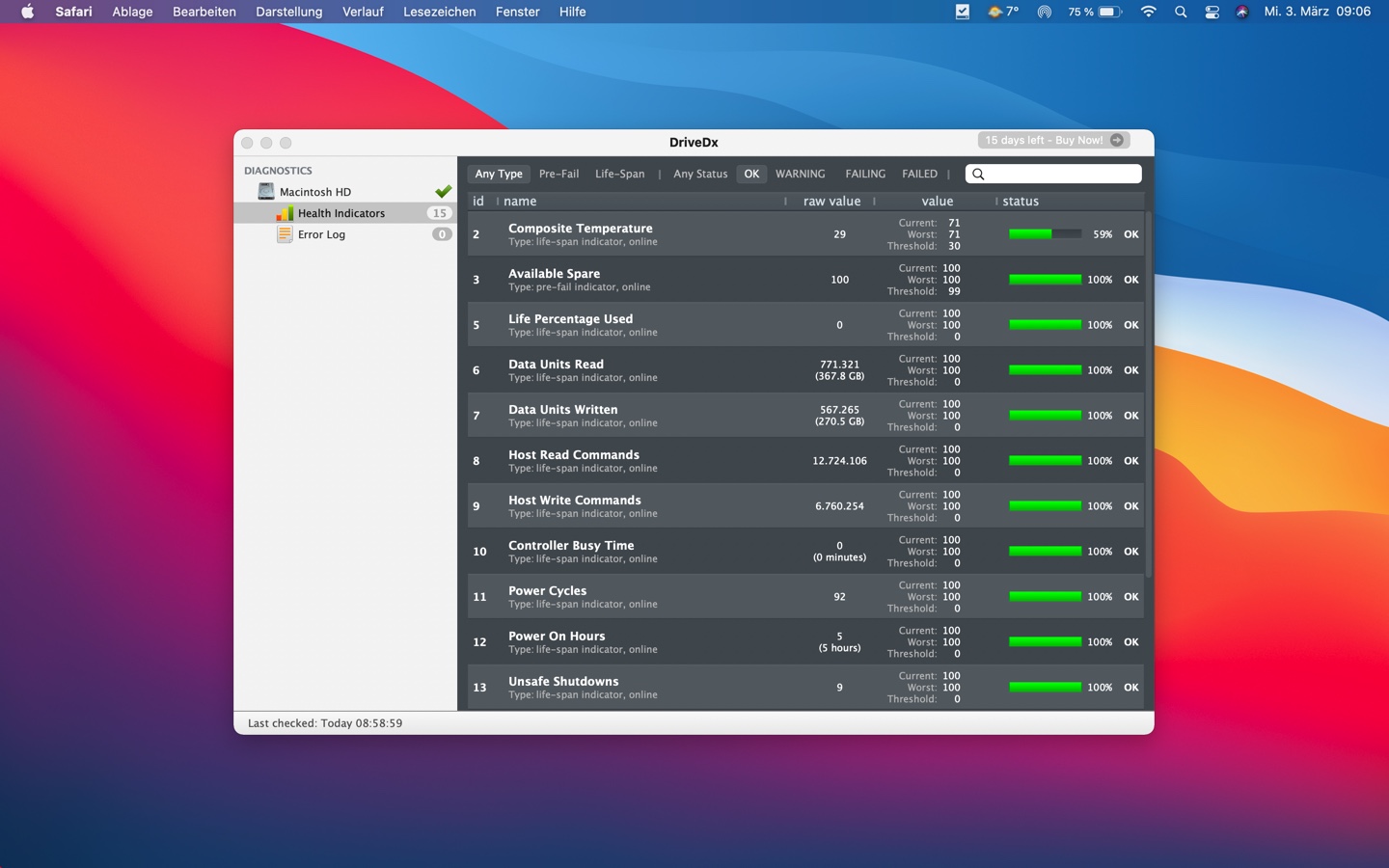The width and height of the screenshot is (1389, 868).
Task: Click the weather 7° menu bar item
Action: pyautogui.click(x=1003, y=12)
